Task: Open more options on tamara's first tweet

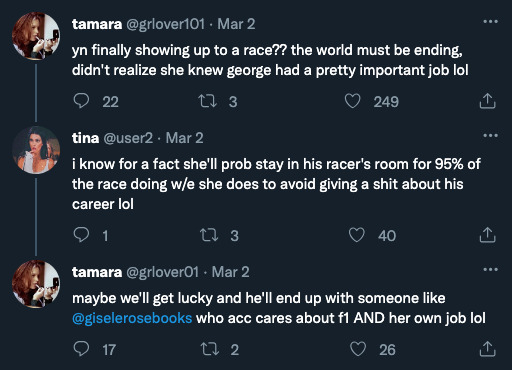Action: (x=490, y=22)
